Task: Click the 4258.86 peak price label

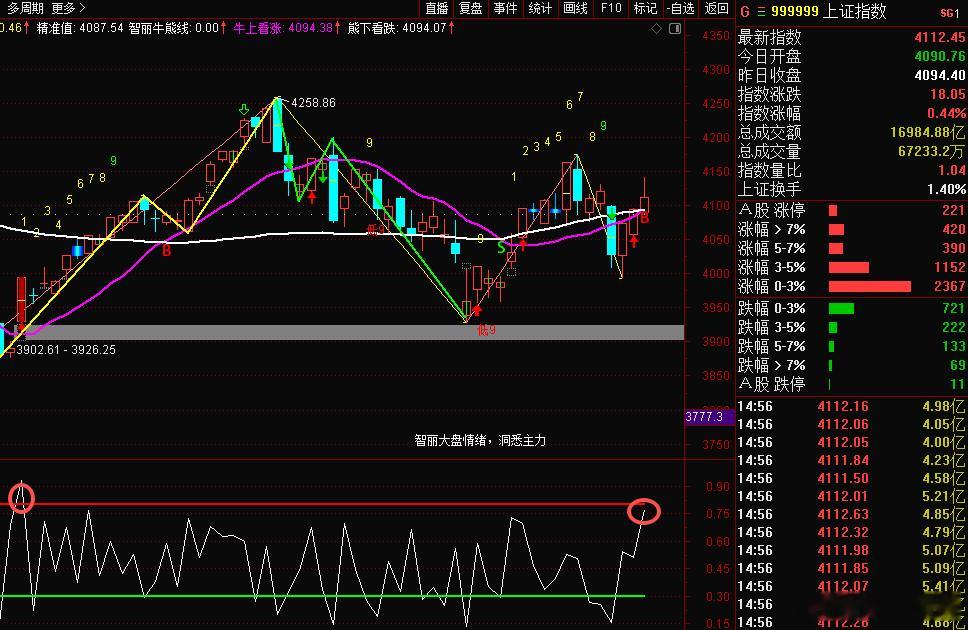Action: (x=314, y=103)
